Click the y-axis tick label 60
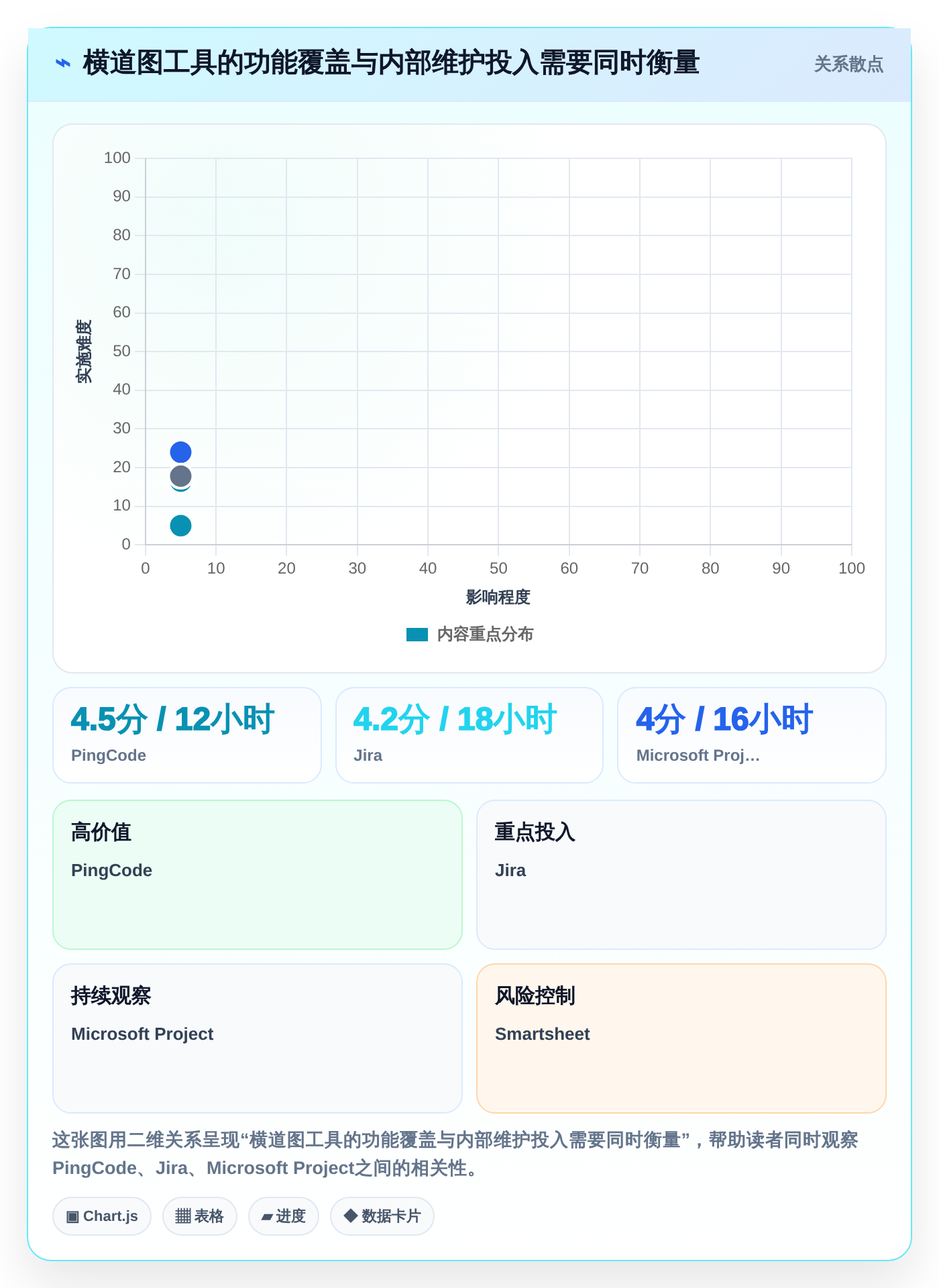 (x=122, y=312)
